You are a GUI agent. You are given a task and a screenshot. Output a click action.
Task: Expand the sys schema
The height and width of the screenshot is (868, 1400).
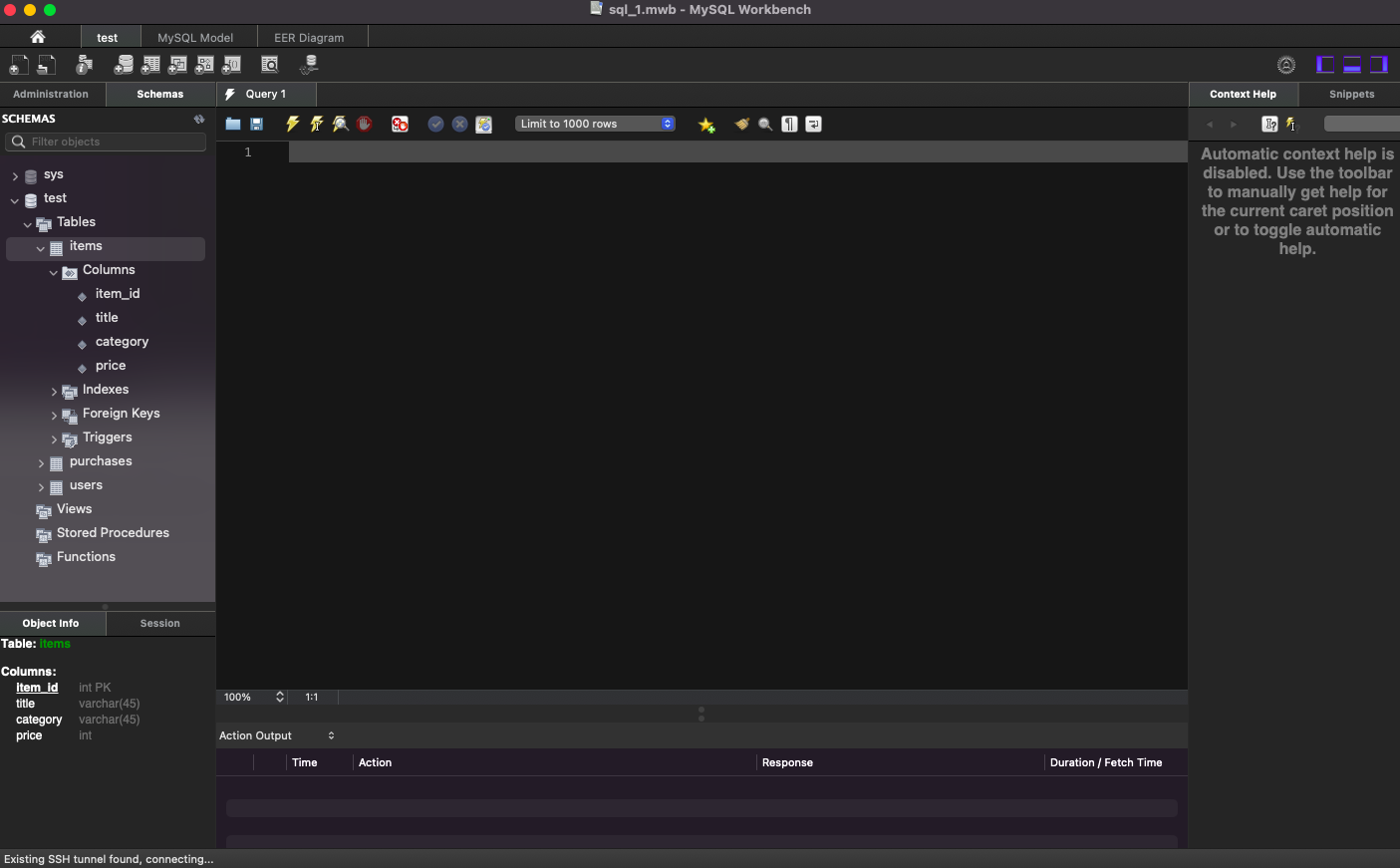point(15,176)
